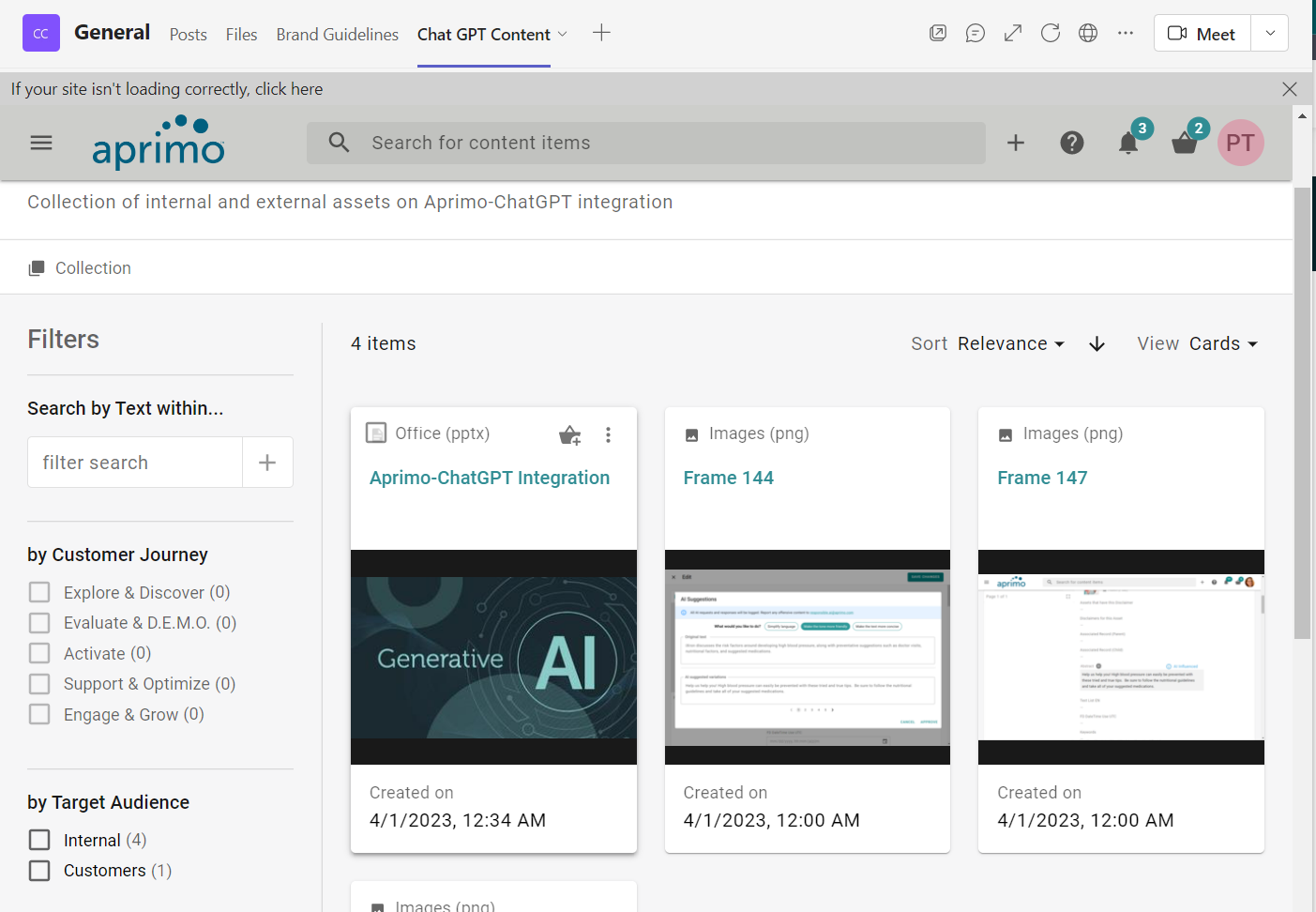
Task: Expand the Meet button dropdown
Action: click(x=1269, y=33)
